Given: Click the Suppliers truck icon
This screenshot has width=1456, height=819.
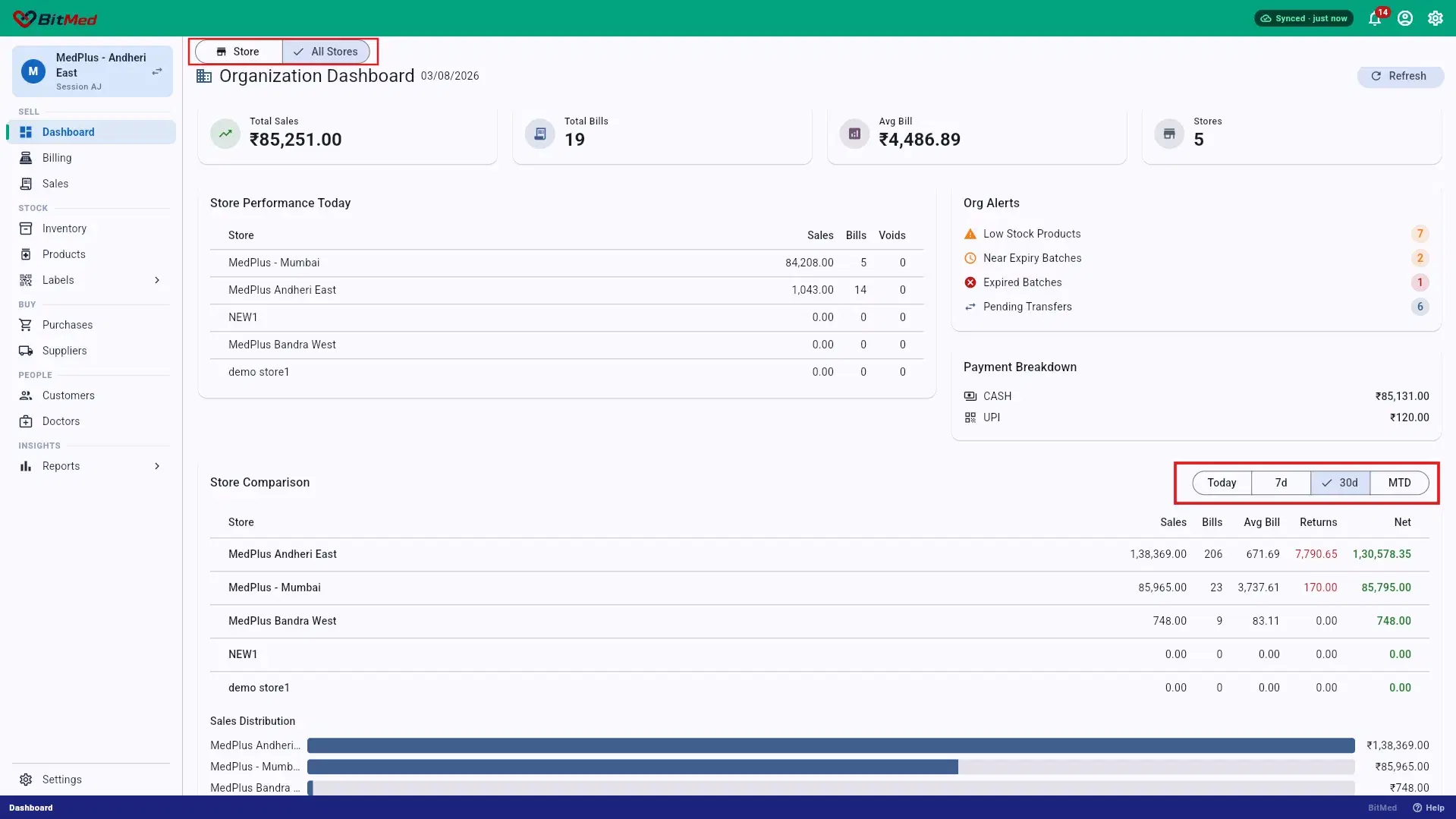Looking at the screenshot, I should (26, 351).
